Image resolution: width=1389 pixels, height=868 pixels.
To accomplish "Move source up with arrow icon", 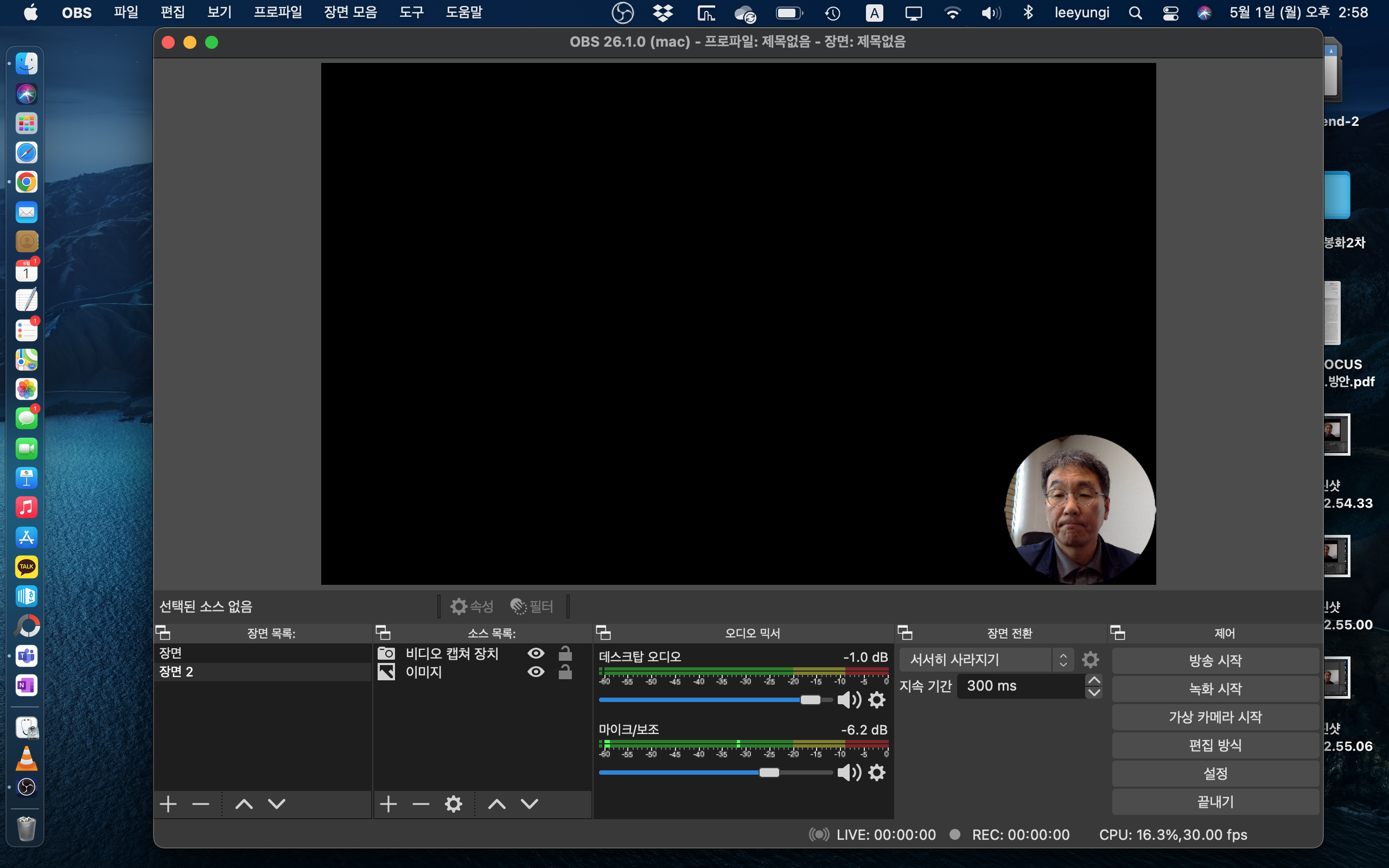I will (497, 805).
